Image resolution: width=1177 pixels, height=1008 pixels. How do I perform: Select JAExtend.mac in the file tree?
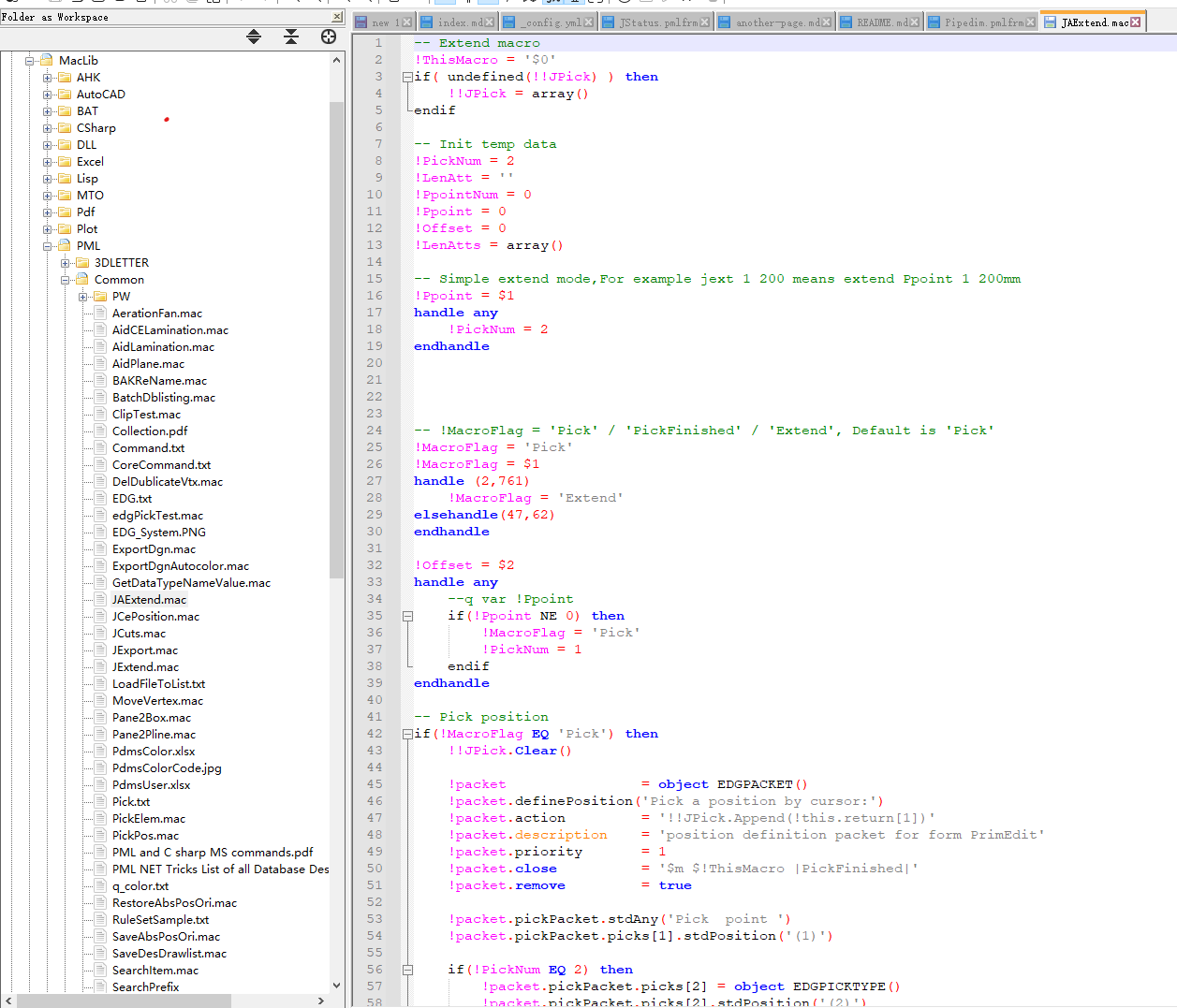[149, 600]
